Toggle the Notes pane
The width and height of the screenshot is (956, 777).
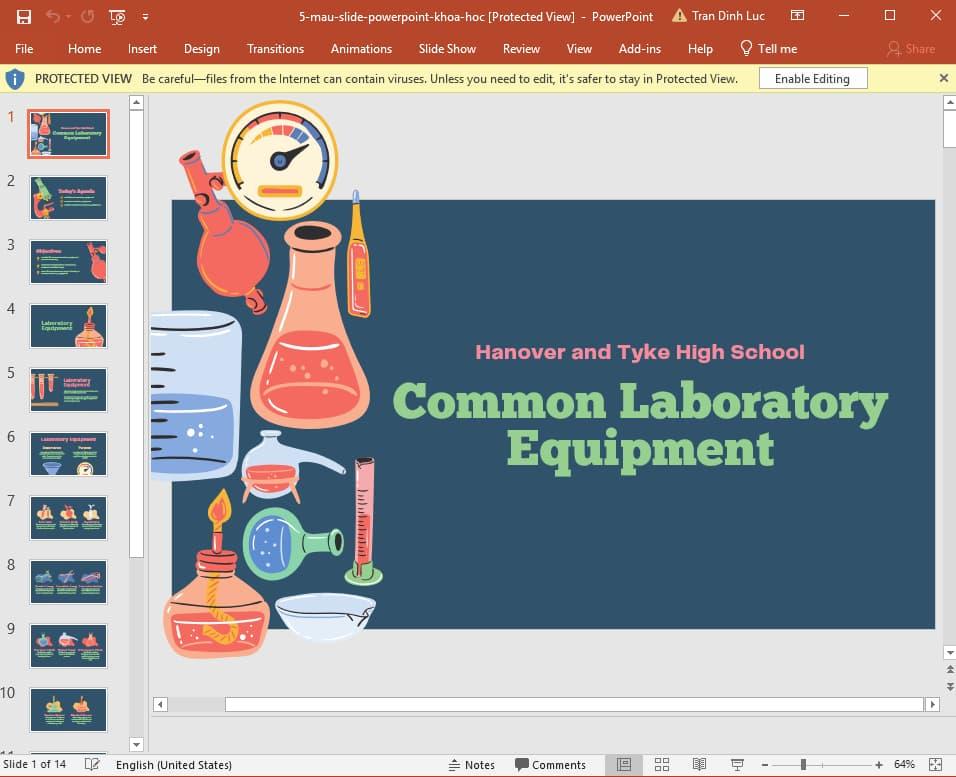(472, 765)
